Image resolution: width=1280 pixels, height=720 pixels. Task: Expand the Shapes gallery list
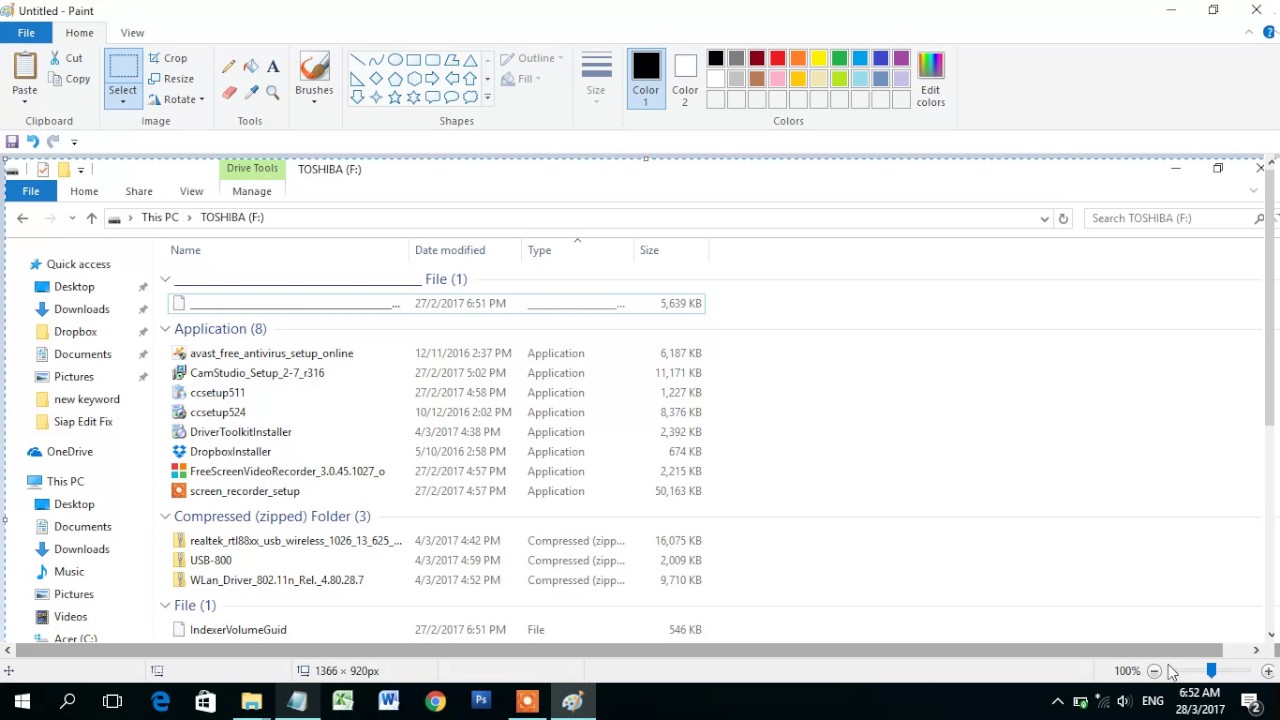[487, 97]
